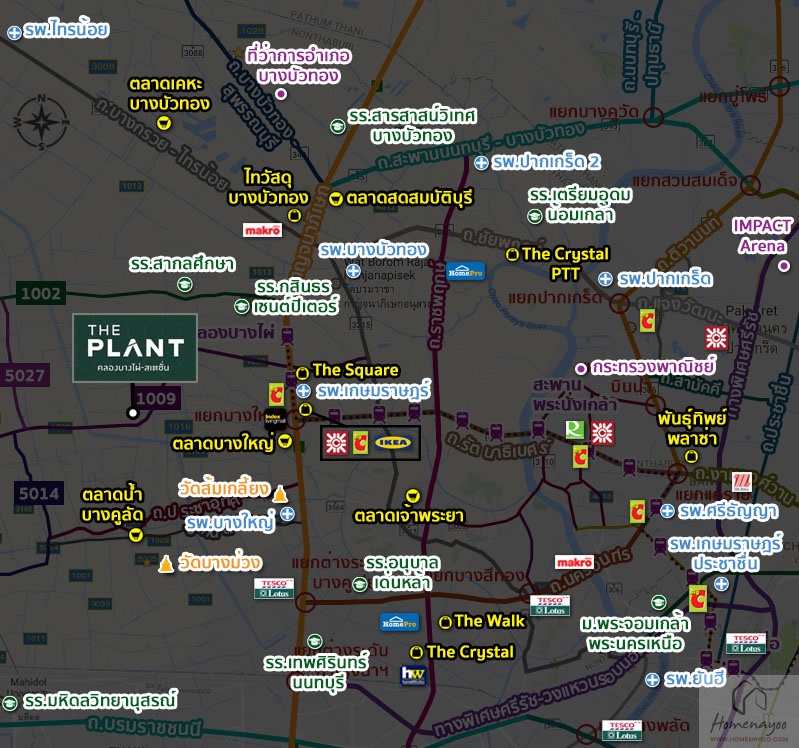Image resolution: width=799 pixels, height=748 pixels.
Task: Click the รพ.บางบัวทอง label
Action: click(x=374, y=250)
